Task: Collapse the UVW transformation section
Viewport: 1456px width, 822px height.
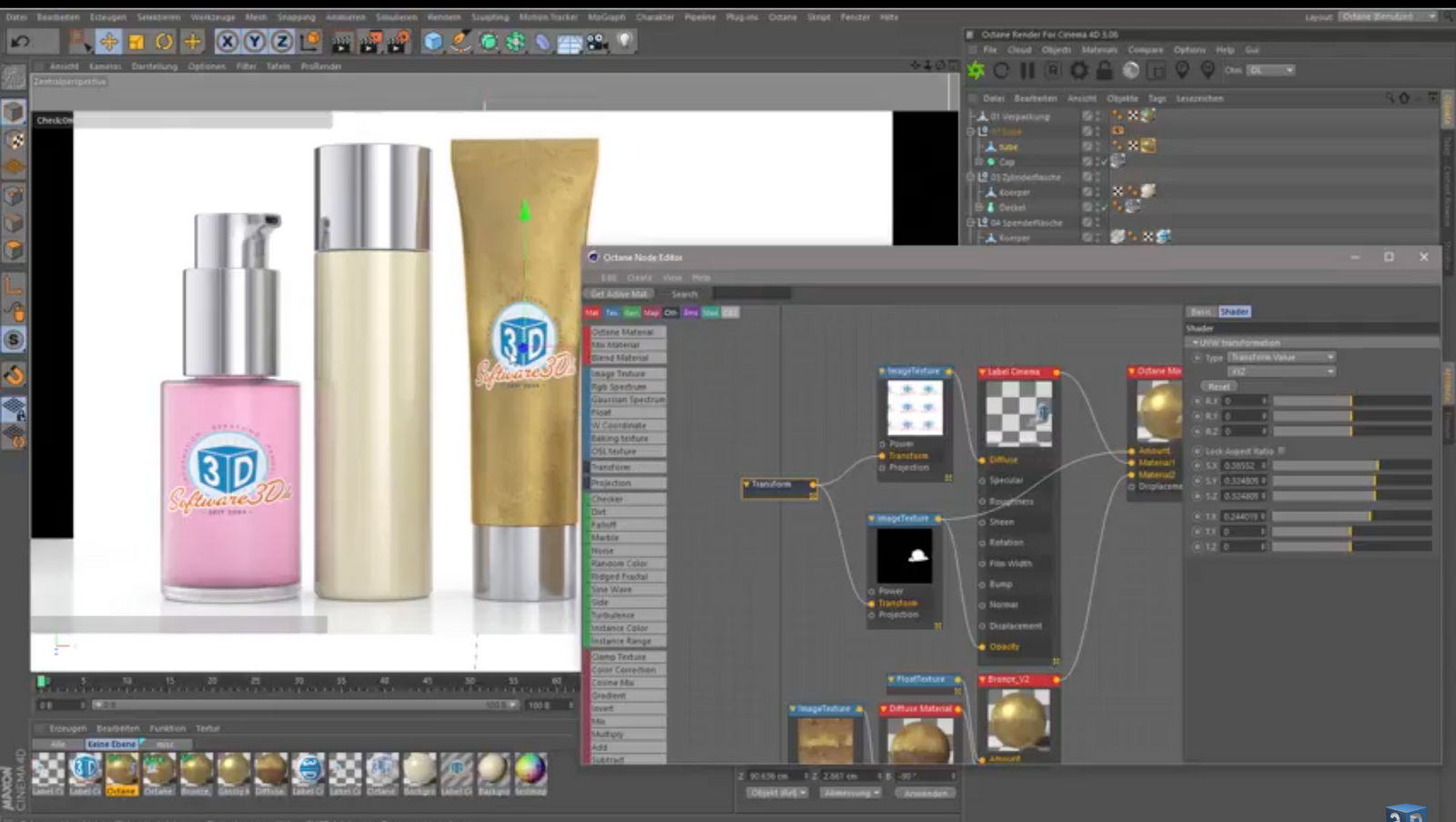Action: tap(1196, 343)
